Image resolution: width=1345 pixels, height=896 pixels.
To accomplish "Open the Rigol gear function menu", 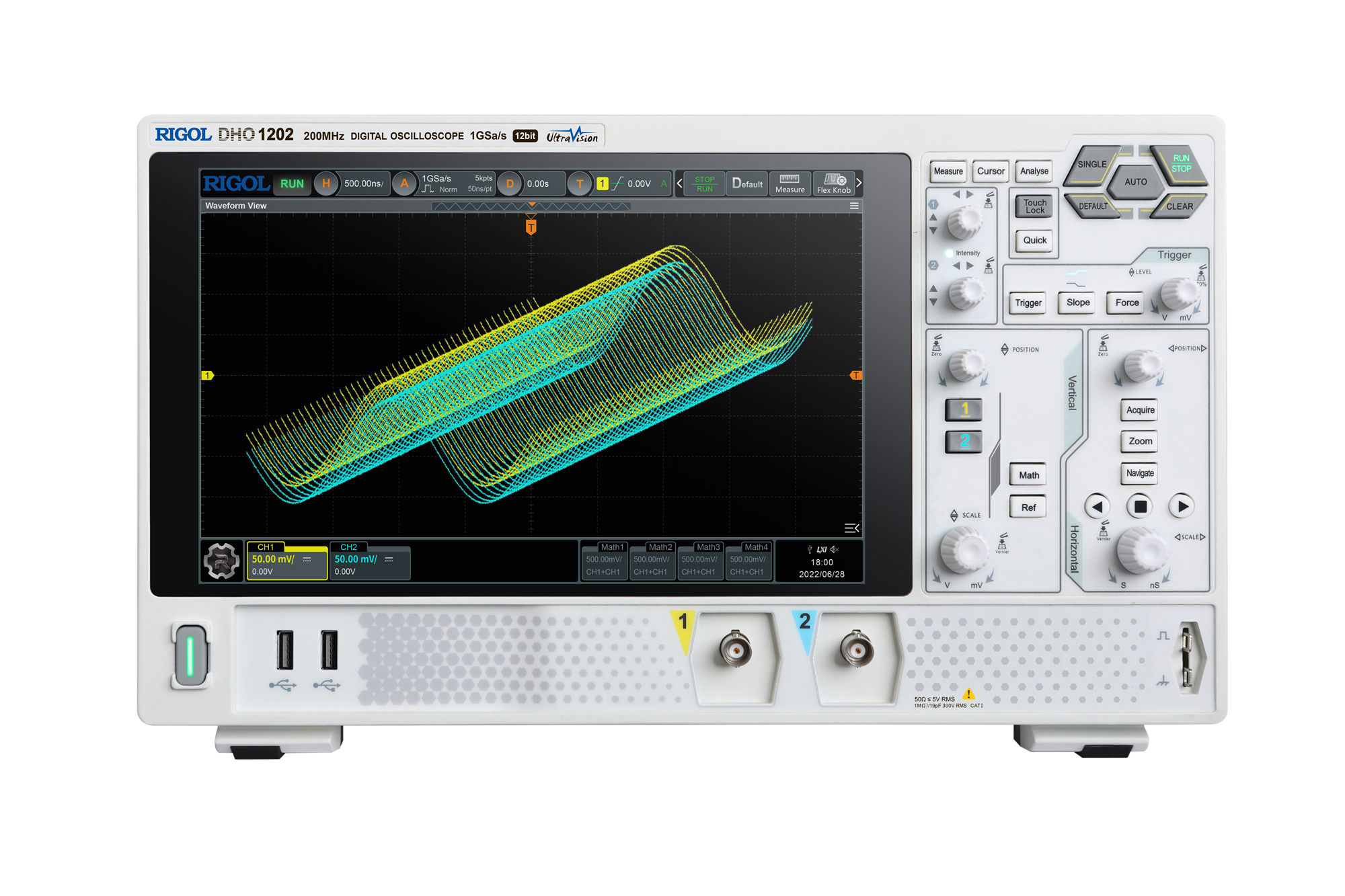I will tap(221, 561).
